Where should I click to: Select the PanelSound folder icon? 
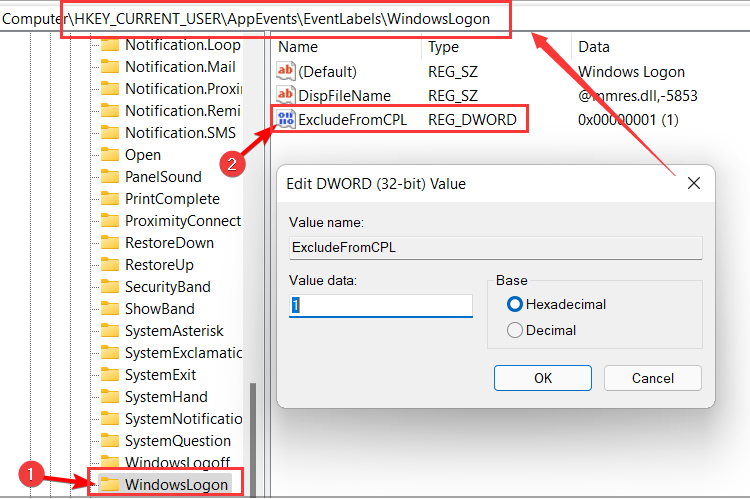pos(110,177)
